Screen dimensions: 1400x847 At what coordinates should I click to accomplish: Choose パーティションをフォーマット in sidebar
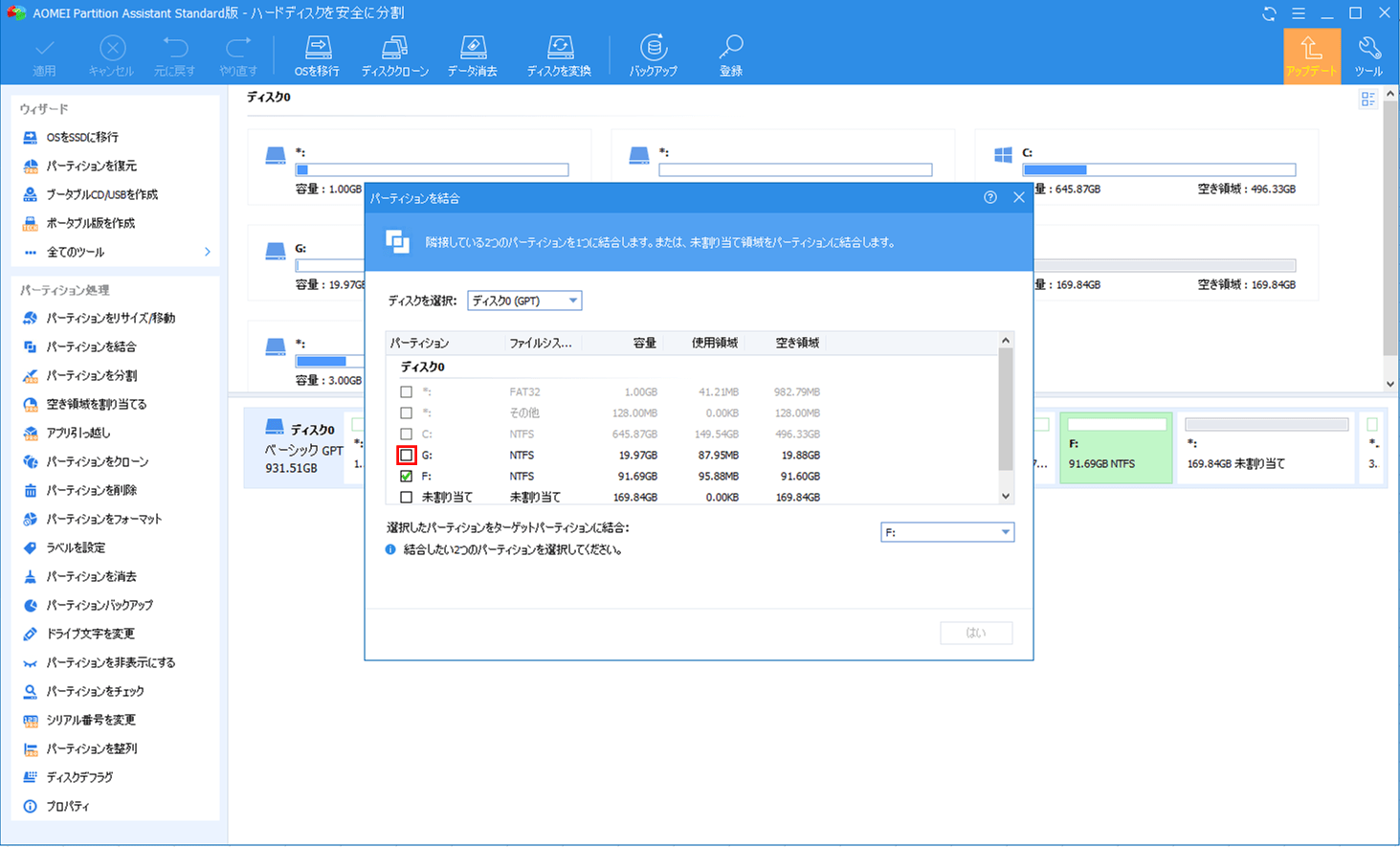click(104, 519)
